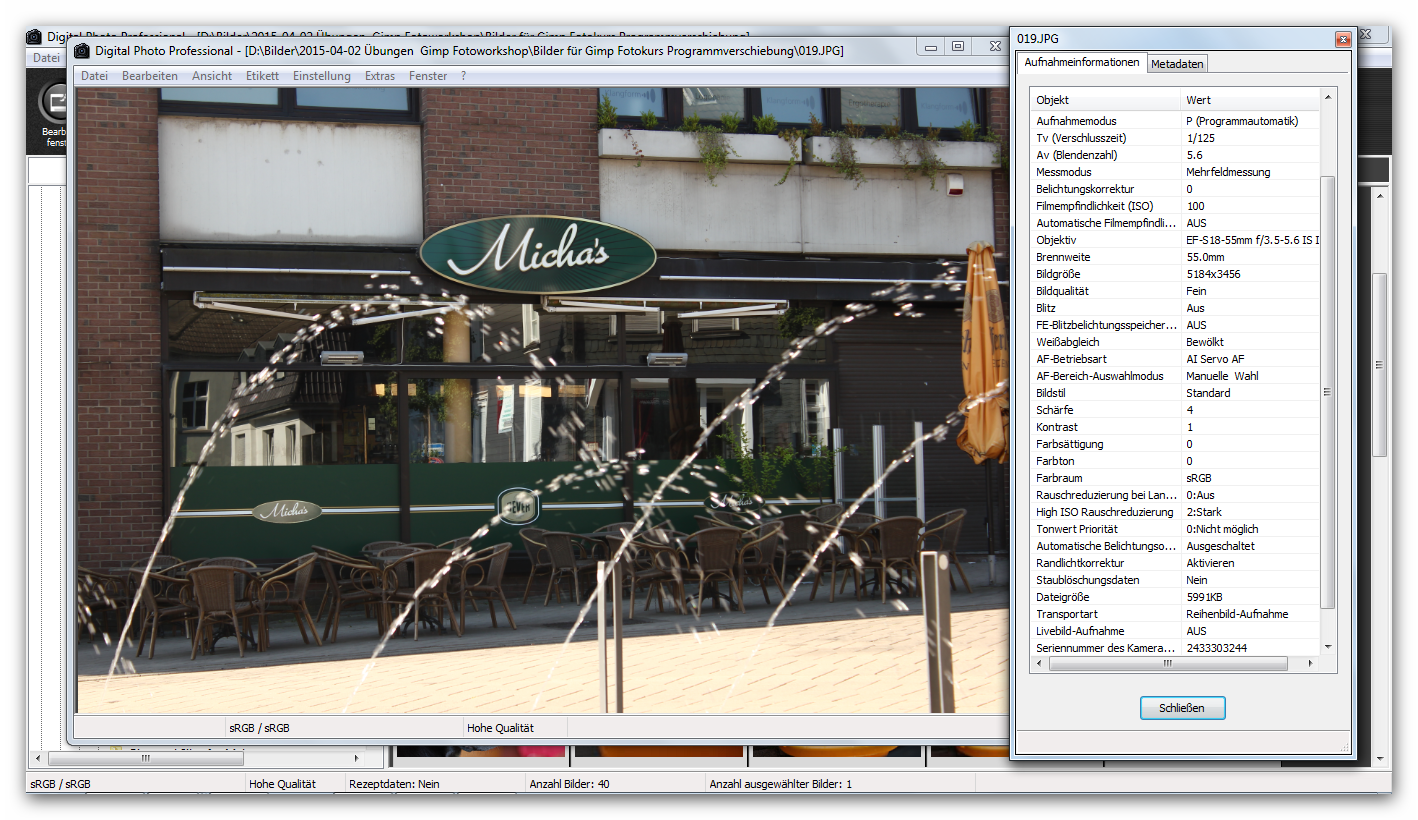This screenshot has height=820, width=1418.
Task: Click the info list horizontal scroll-right arrow
Action: click(x=1311, y=664)
